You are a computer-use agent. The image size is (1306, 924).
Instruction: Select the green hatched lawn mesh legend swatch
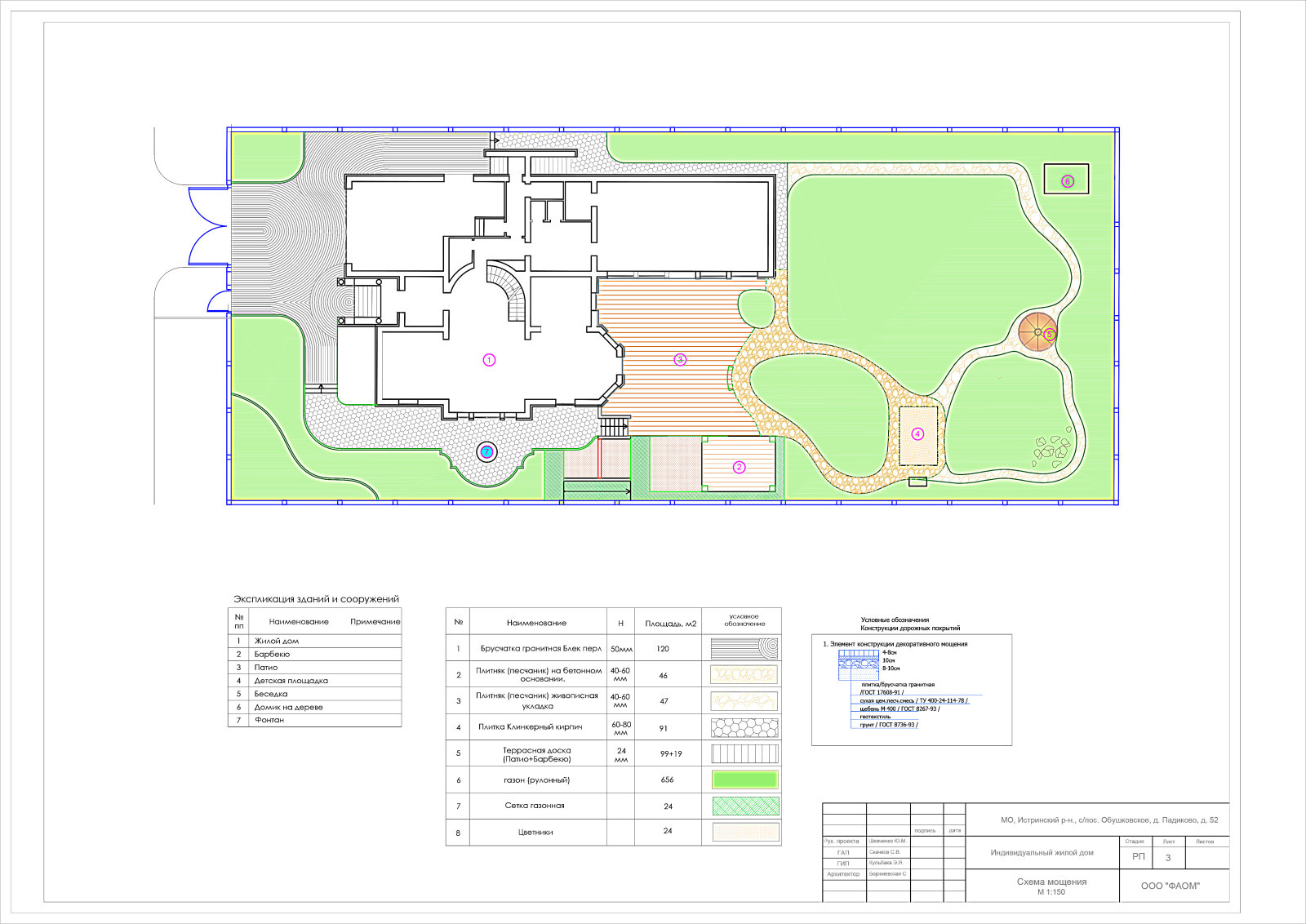744,806
